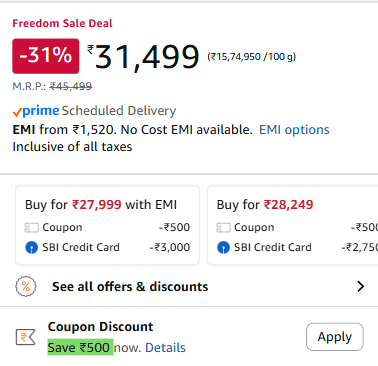Viewport: 378px width, 366px height.
Task: Click coupon icon in ₹28,249 offer card
Action: coord(223,228)
